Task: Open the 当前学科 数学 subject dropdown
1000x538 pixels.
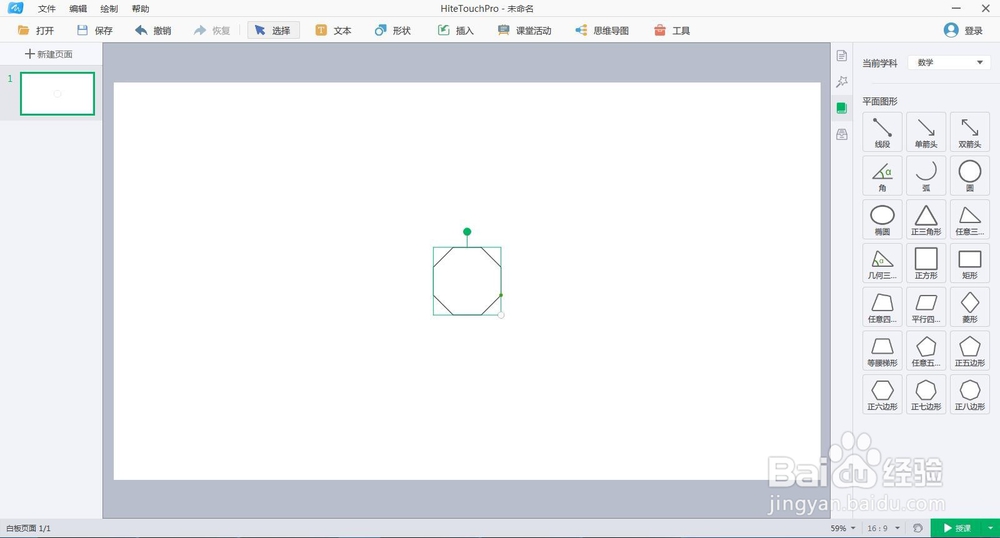Action: pos(949,62)
